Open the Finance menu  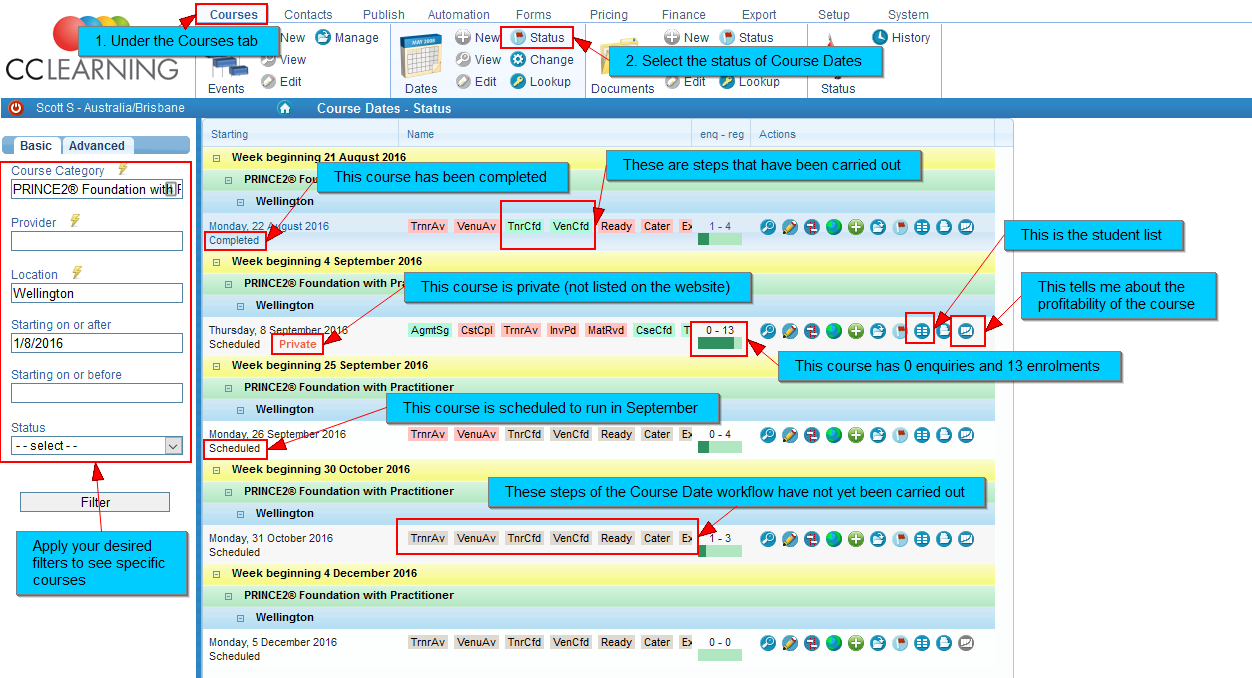coord(684,15)
